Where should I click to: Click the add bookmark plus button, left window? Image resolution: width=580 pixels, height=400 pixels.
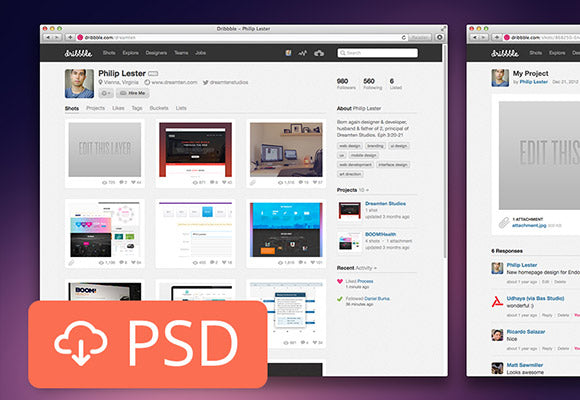click(70, 37)
